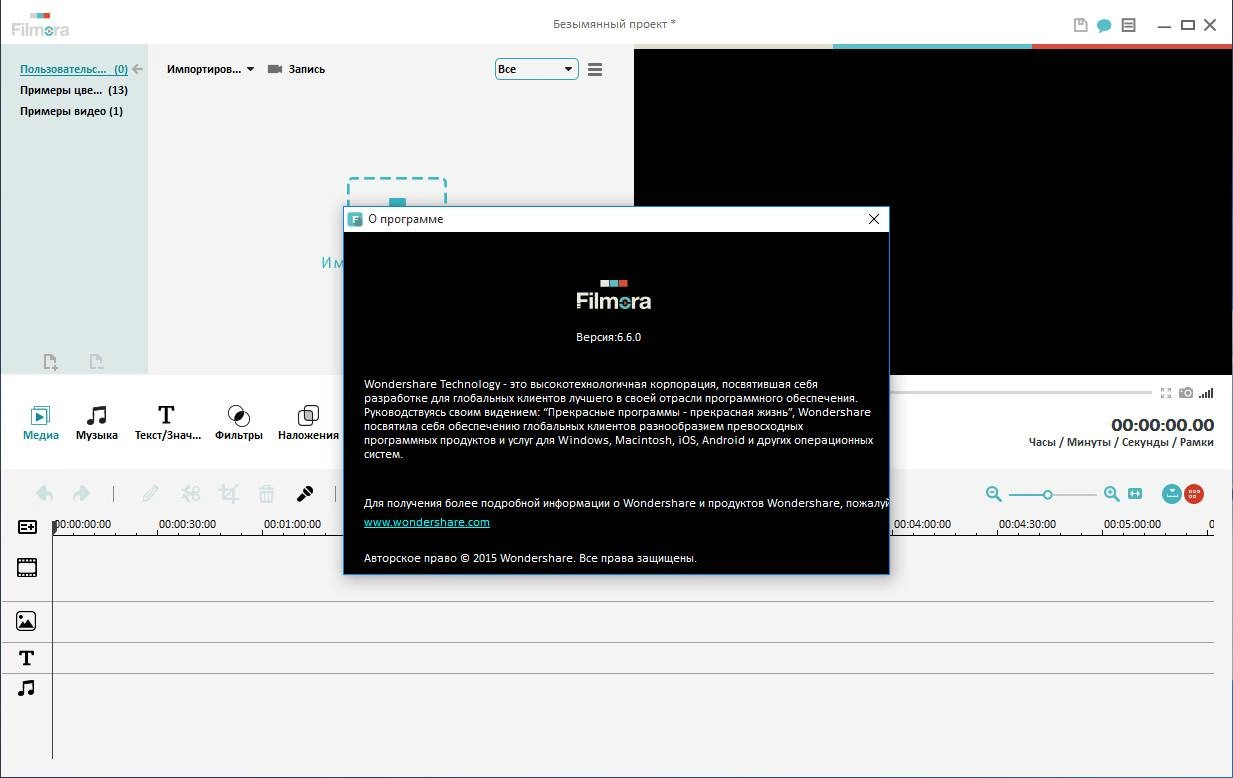Select the text track T icon

click(27, 658)
